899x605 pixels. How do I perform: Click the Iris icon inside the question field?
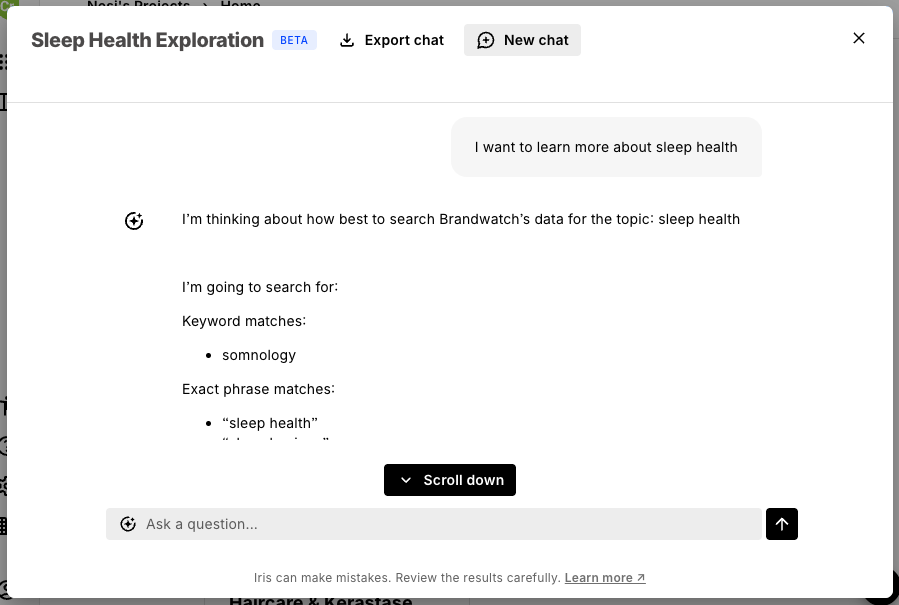point(128,524)
